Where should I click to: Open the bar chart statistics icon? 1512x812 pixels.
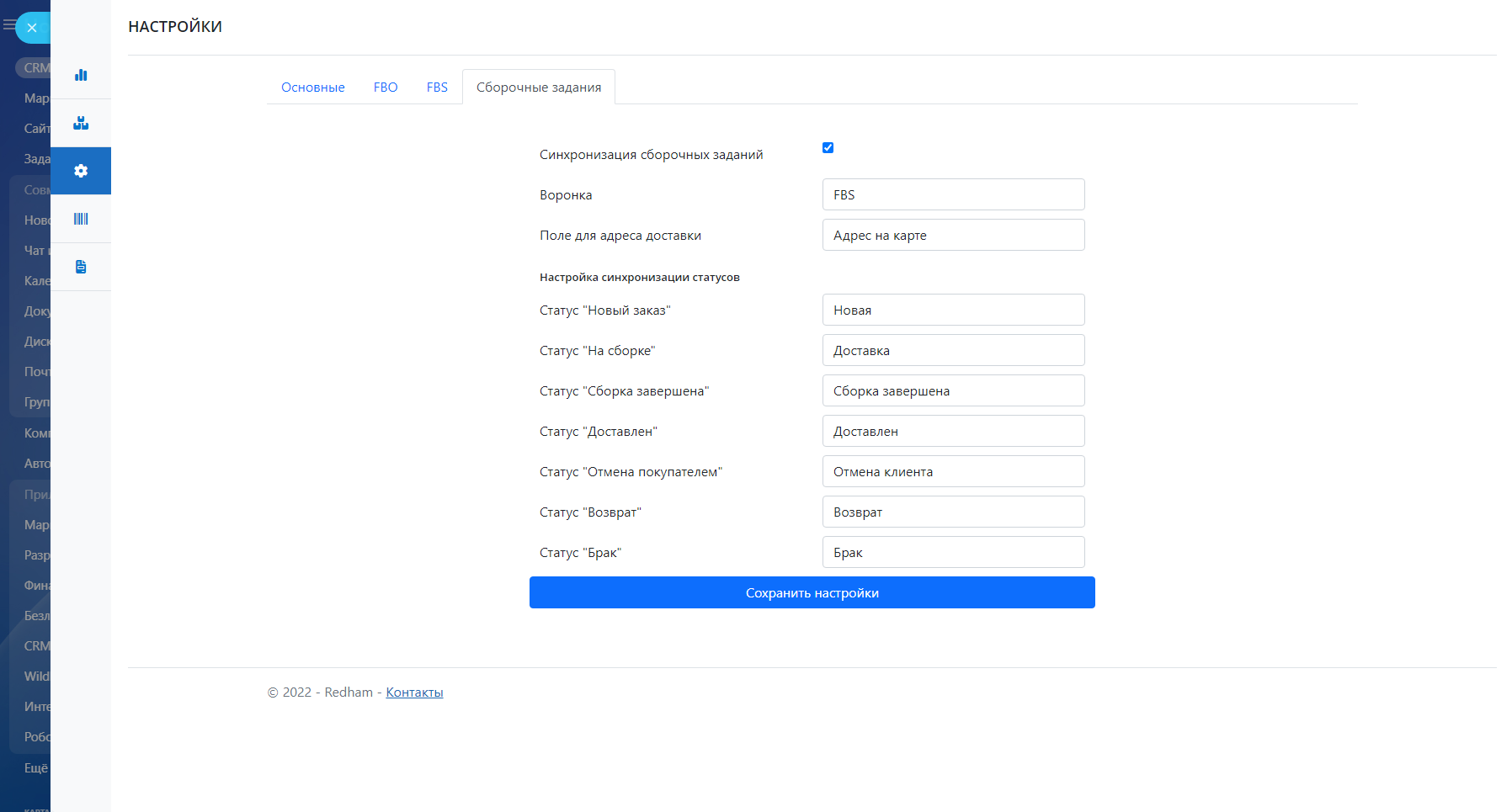point(81,75)
